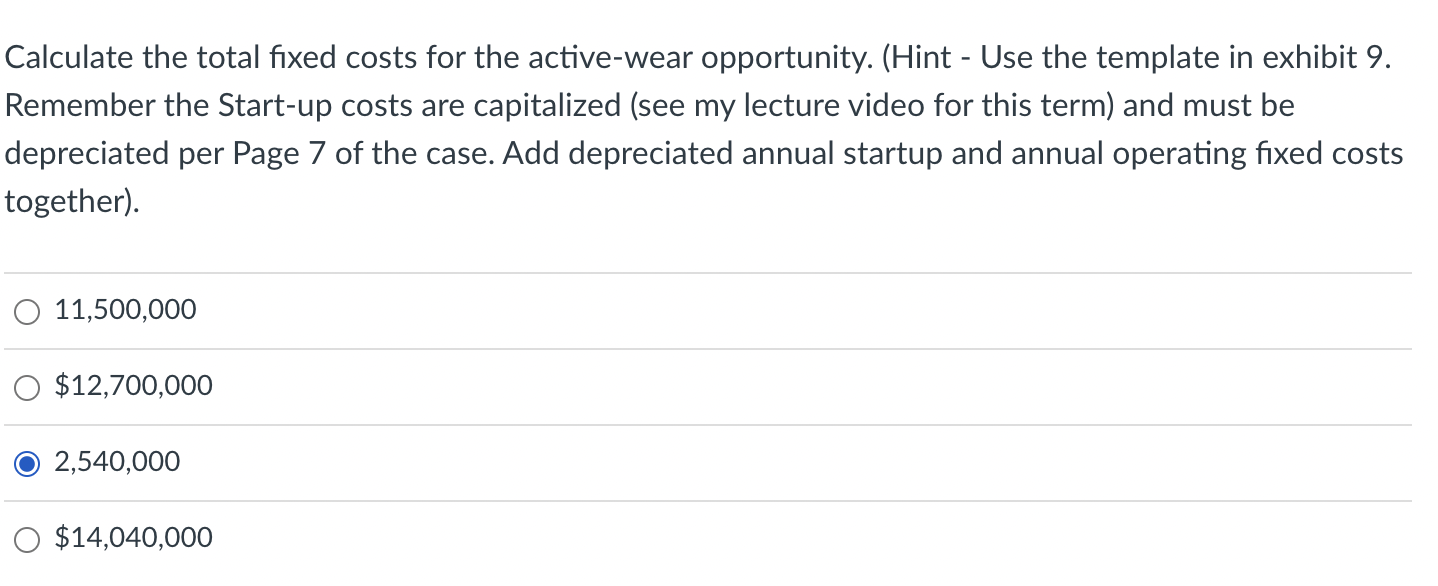Click the word 'together)' ending the question

(x=72, y=202)
